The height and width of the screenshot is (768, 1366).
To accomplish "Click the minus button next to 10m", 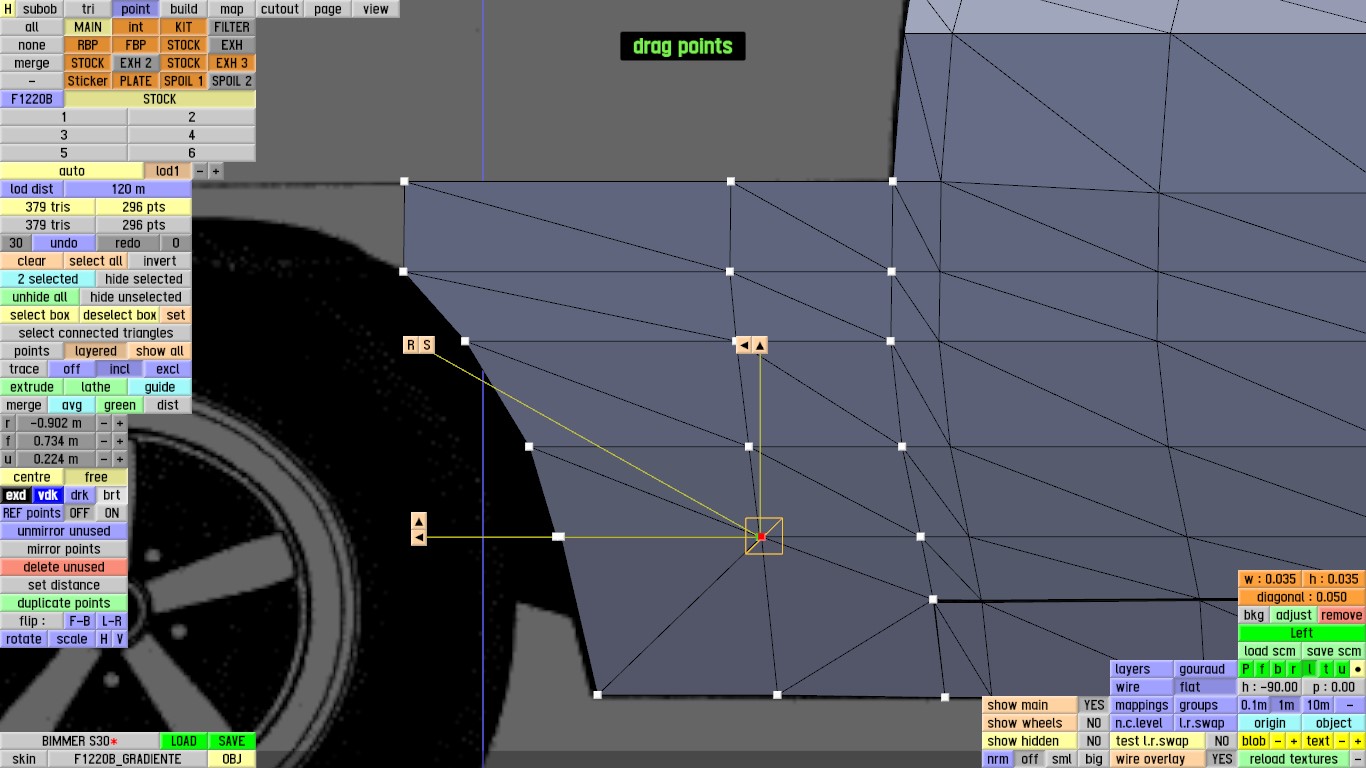I will pos(1350,705).
